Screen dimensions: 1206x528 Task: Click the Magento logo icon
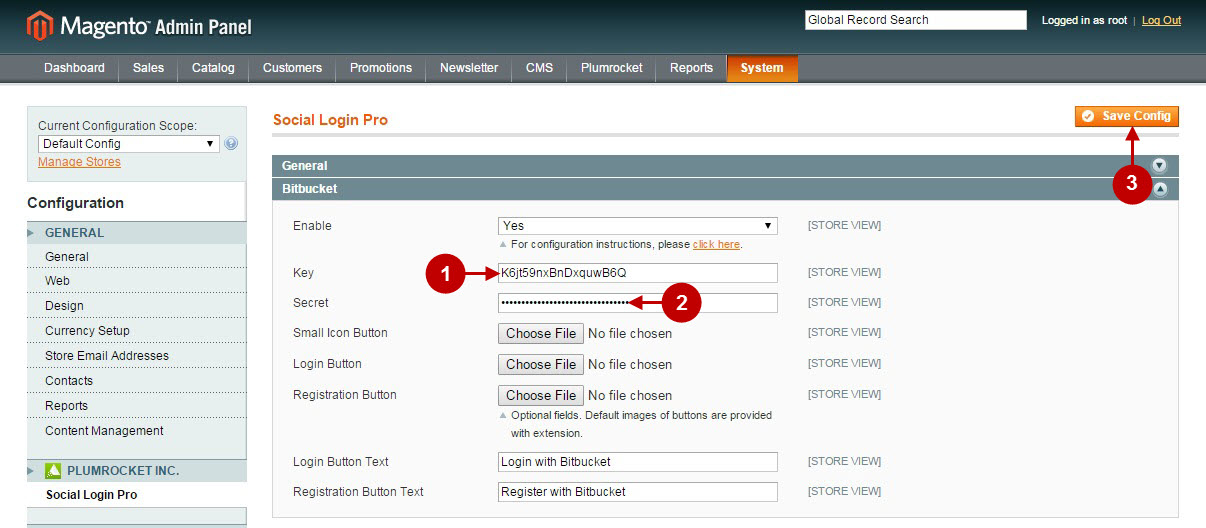(x=40, y=26)
